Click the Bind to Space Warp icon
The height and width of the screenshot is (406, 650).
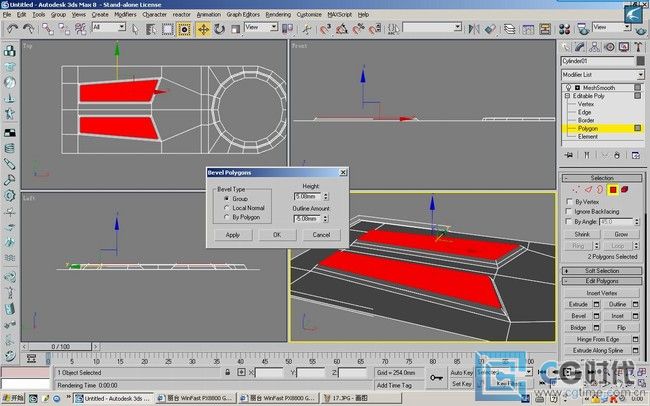tap(80, 29)
